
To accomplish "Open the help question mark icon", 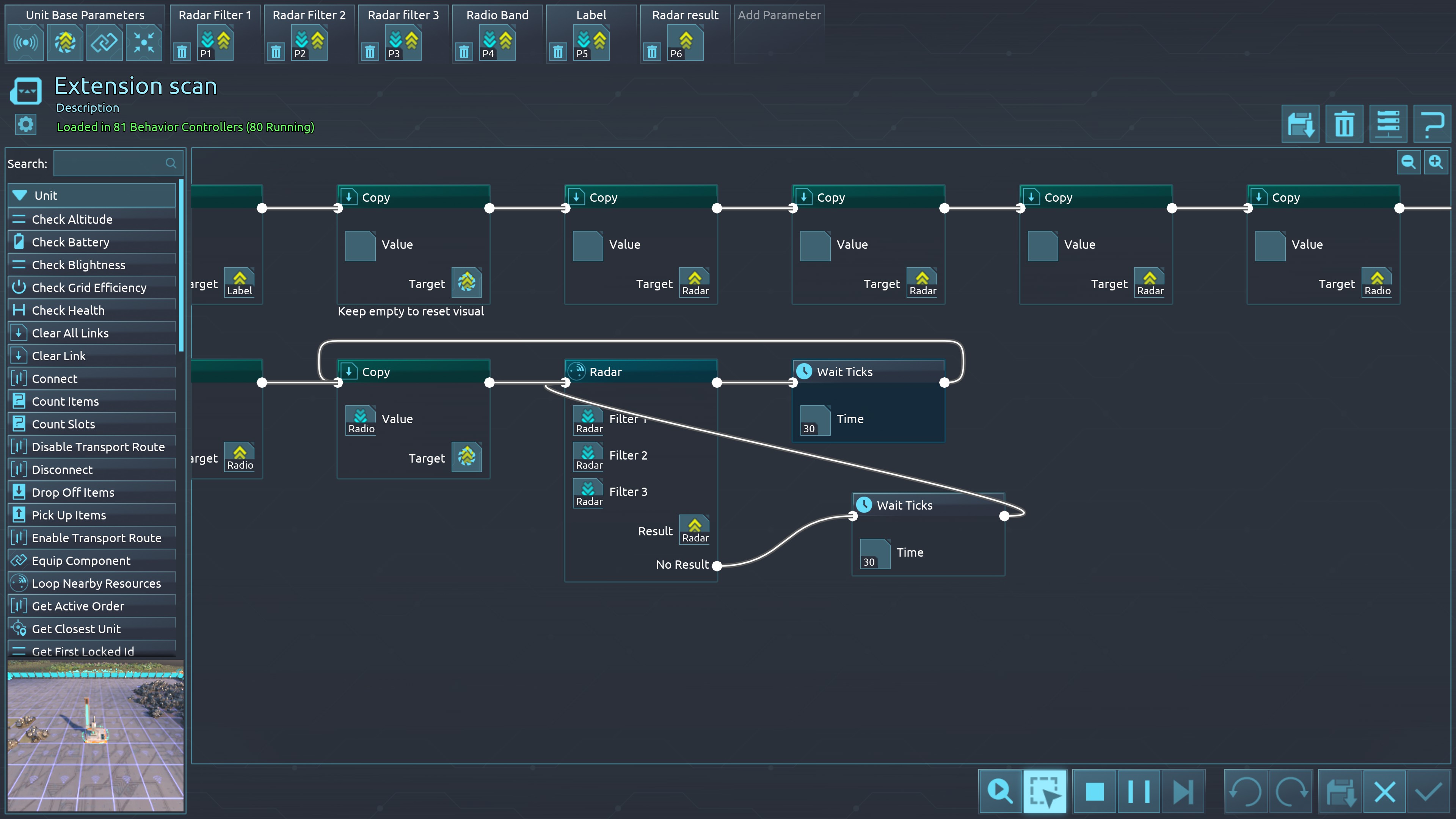I will coord(1432,124).
